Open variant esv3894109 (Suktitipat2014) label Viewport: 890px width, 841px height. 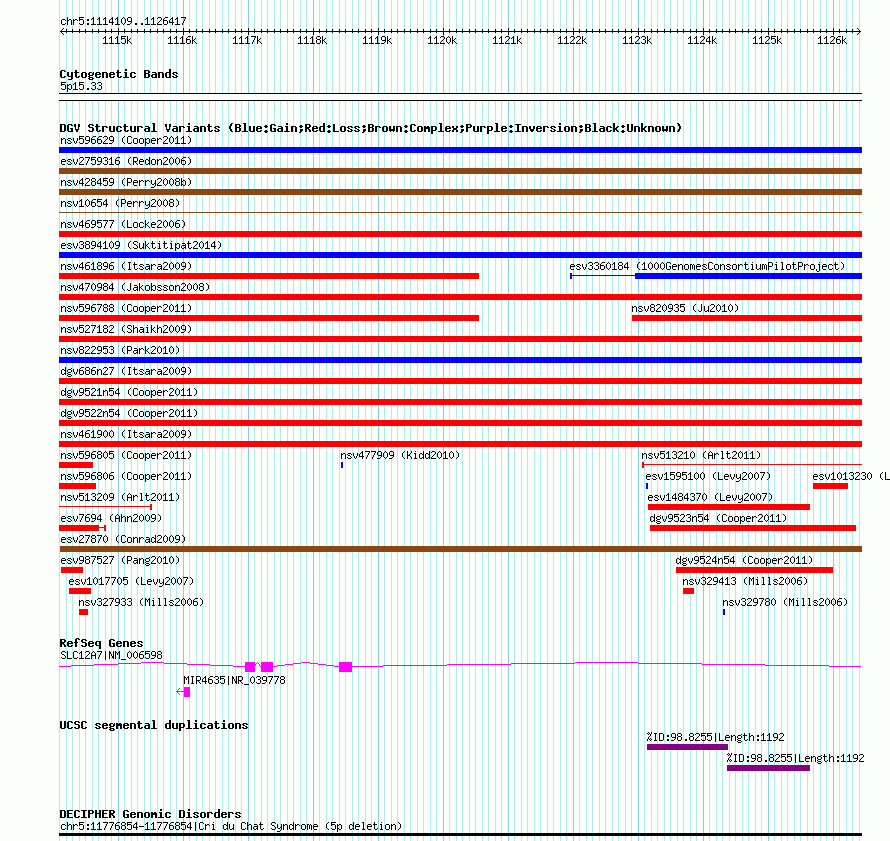141,245
